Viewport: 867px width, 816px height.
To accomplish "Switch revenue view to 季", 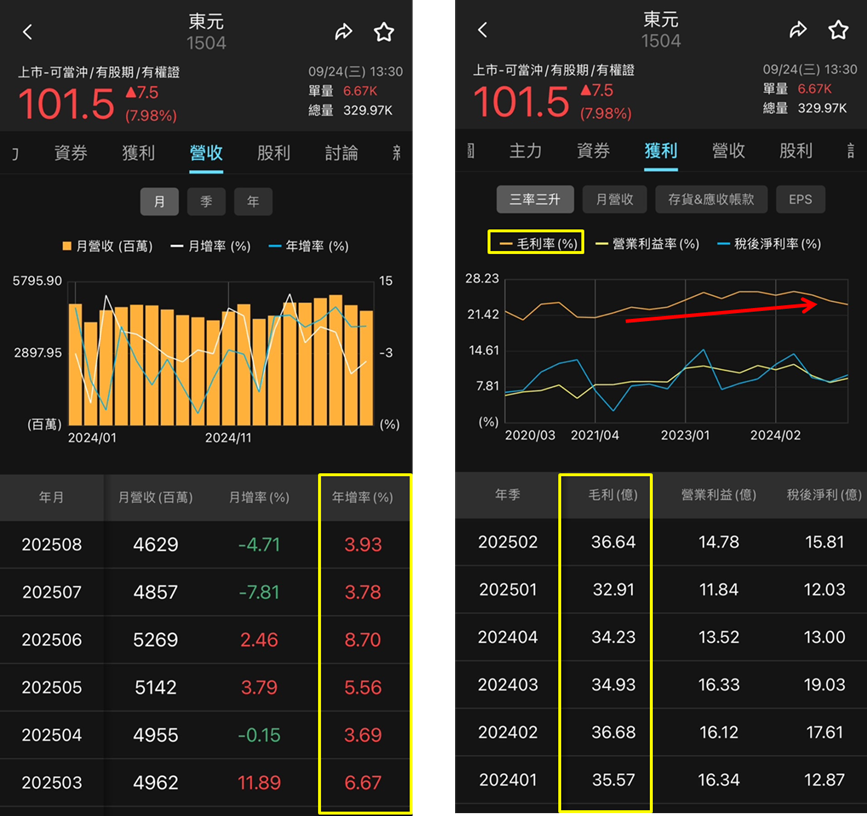I will click(x=206, y=201).
